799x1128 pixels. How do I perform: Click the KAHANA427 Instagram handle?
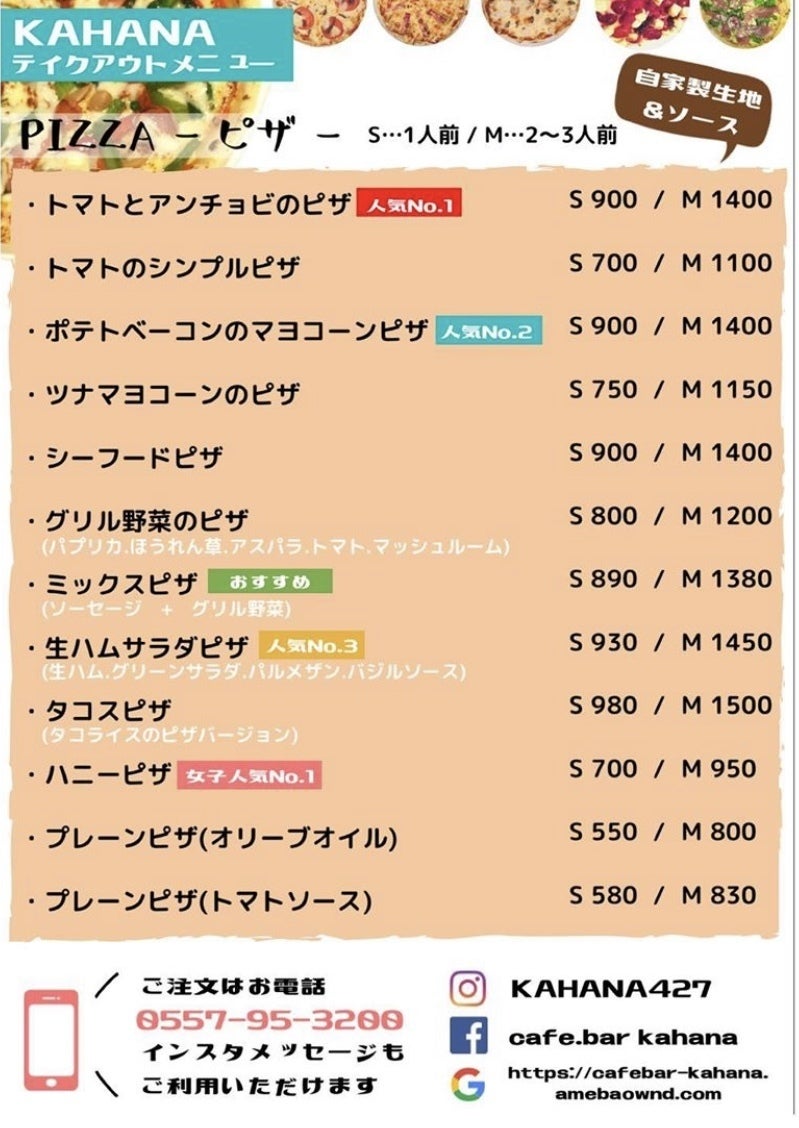(x=610, y=989)
